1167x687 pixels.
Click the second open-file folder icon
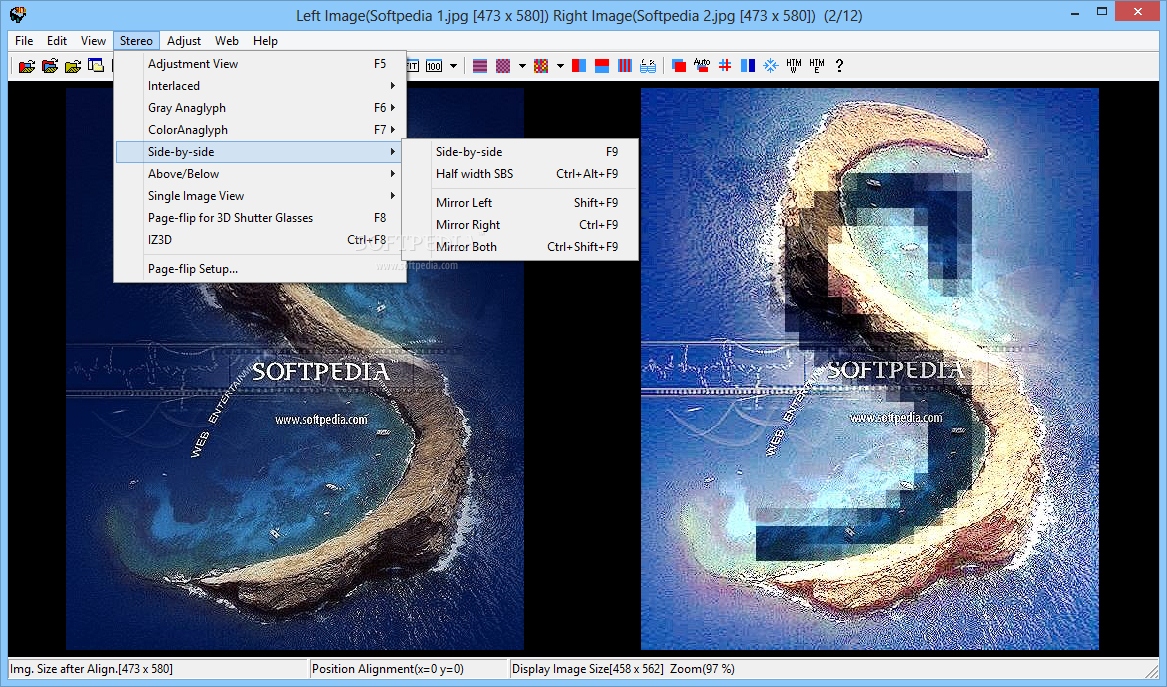coord(50,65)
